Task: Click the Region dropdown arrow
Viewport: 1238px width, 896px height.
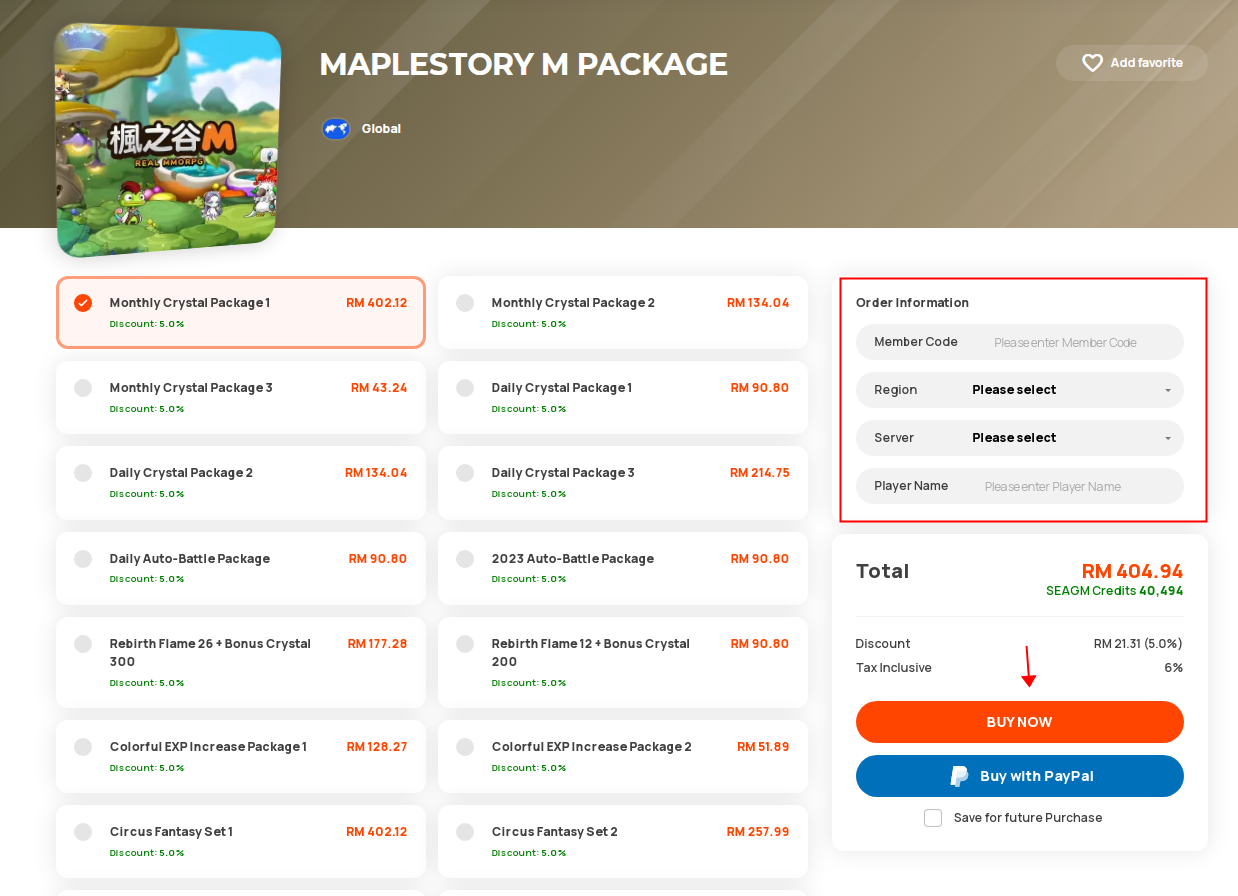Action: pyautogui.click(x=1168, y=391)
